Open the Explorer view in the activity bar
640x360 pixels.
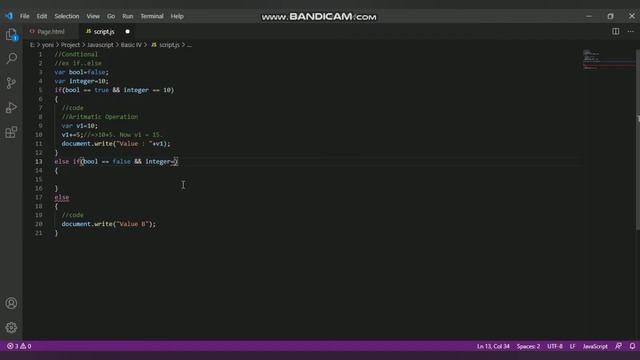[x=11, y=35]
